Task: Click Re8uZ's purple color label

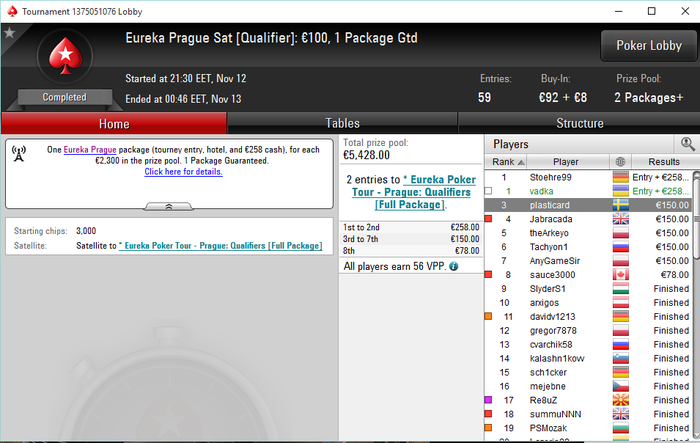Action: [x=488, y=400]
